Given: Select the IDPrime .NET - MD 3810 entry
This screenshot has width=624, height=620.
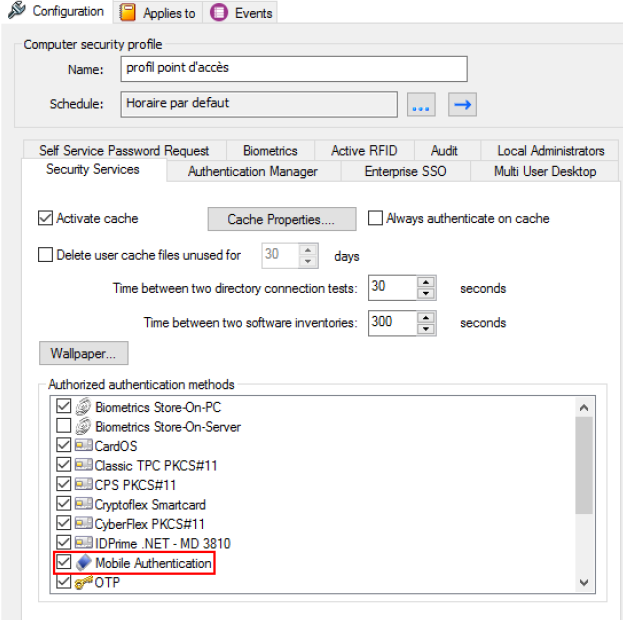Looking at the screenshot, I should (x=162, y=543).
